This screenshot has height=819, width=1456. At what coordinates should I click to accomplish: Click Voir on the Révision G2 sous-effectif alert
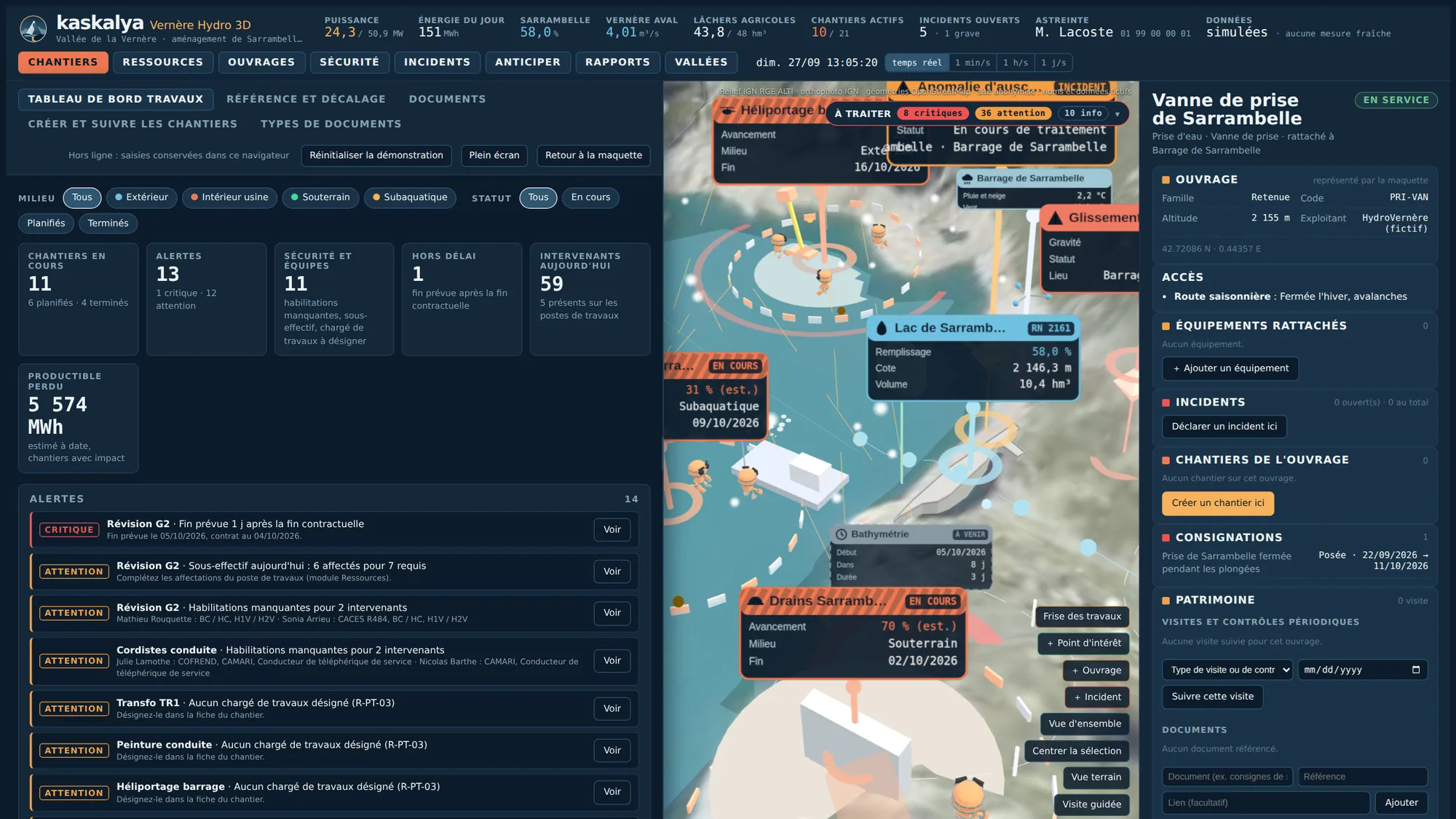point(612,571)
